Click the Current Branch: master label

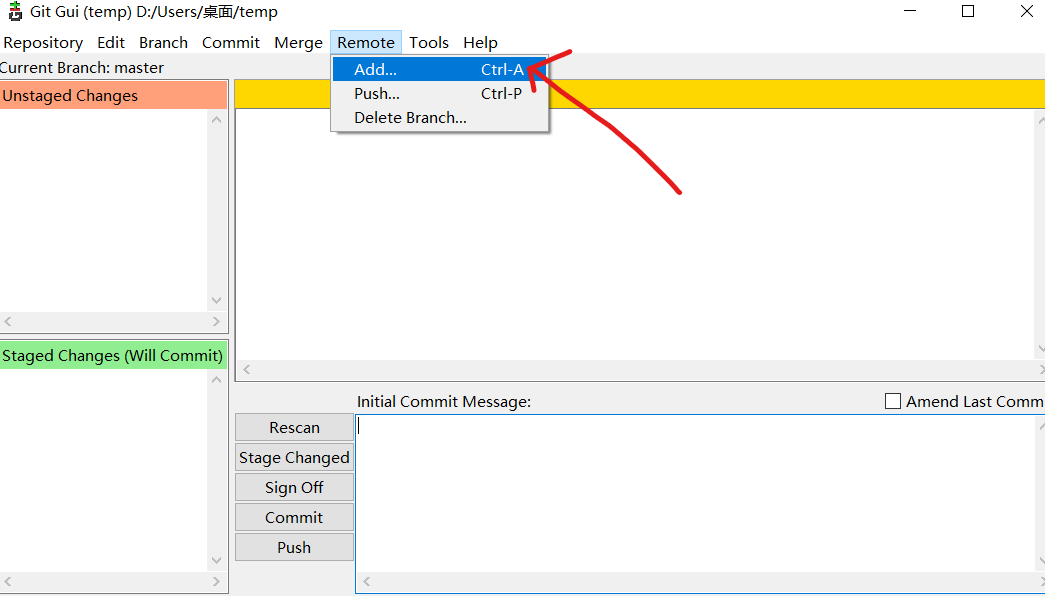(81, 68)
